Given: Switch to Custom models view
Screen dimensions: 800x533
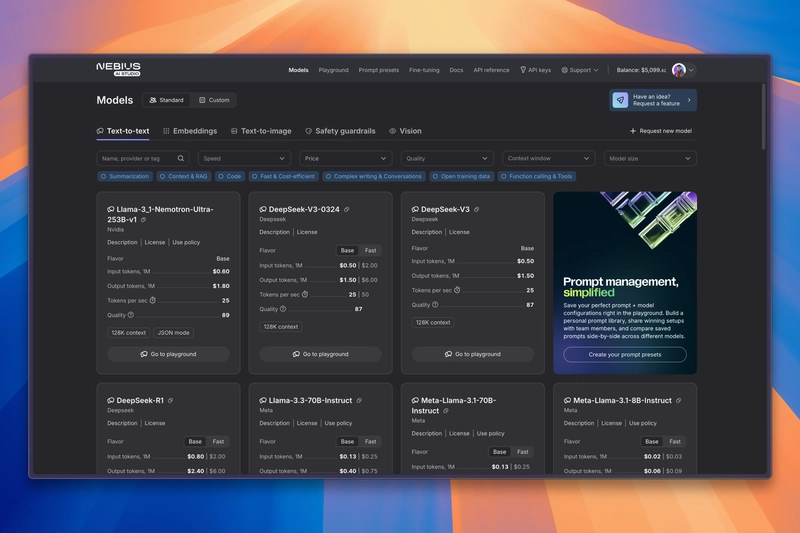Looking at the screenshot, I should coord(214,100).
